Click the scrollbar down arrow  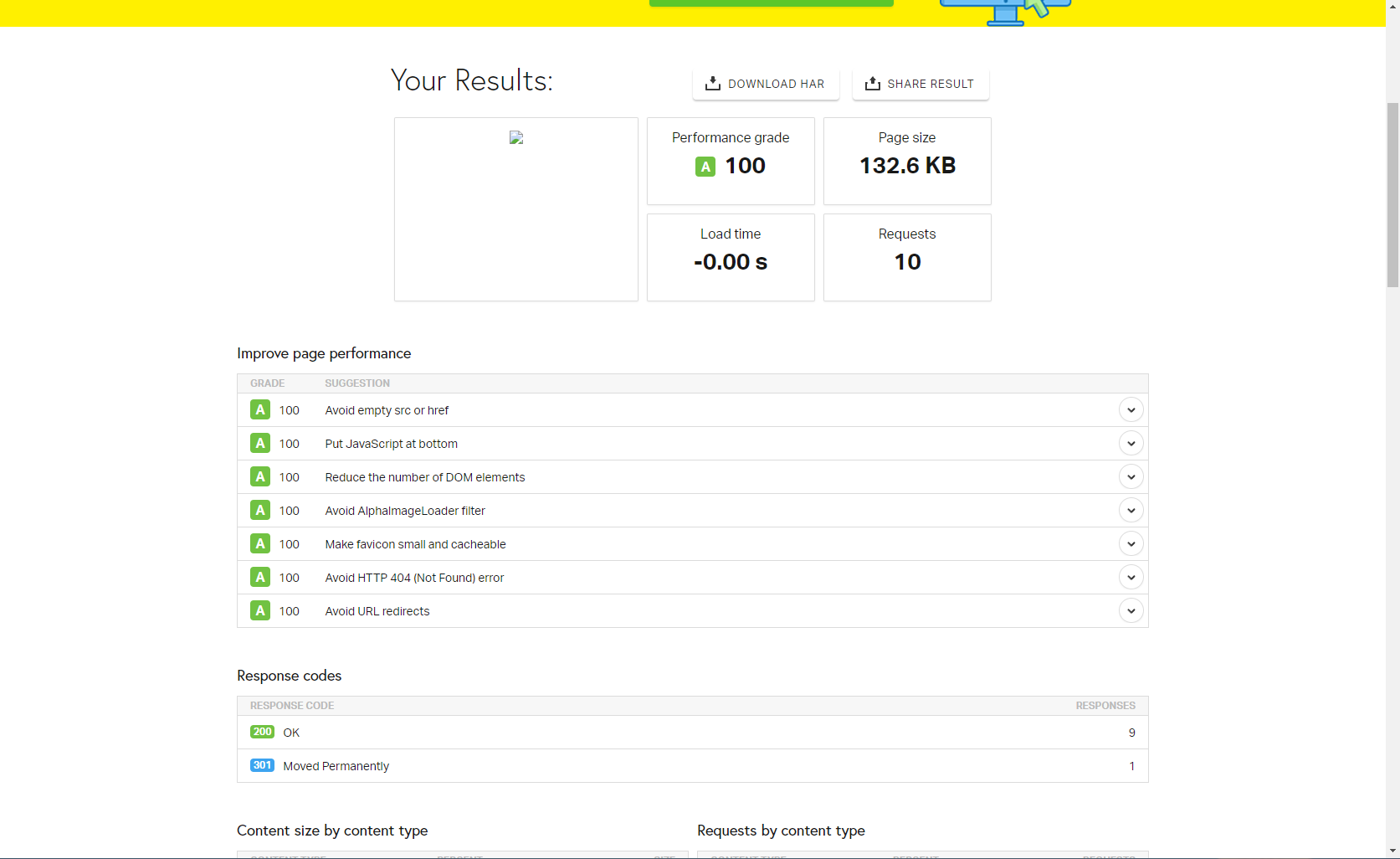1392,851
